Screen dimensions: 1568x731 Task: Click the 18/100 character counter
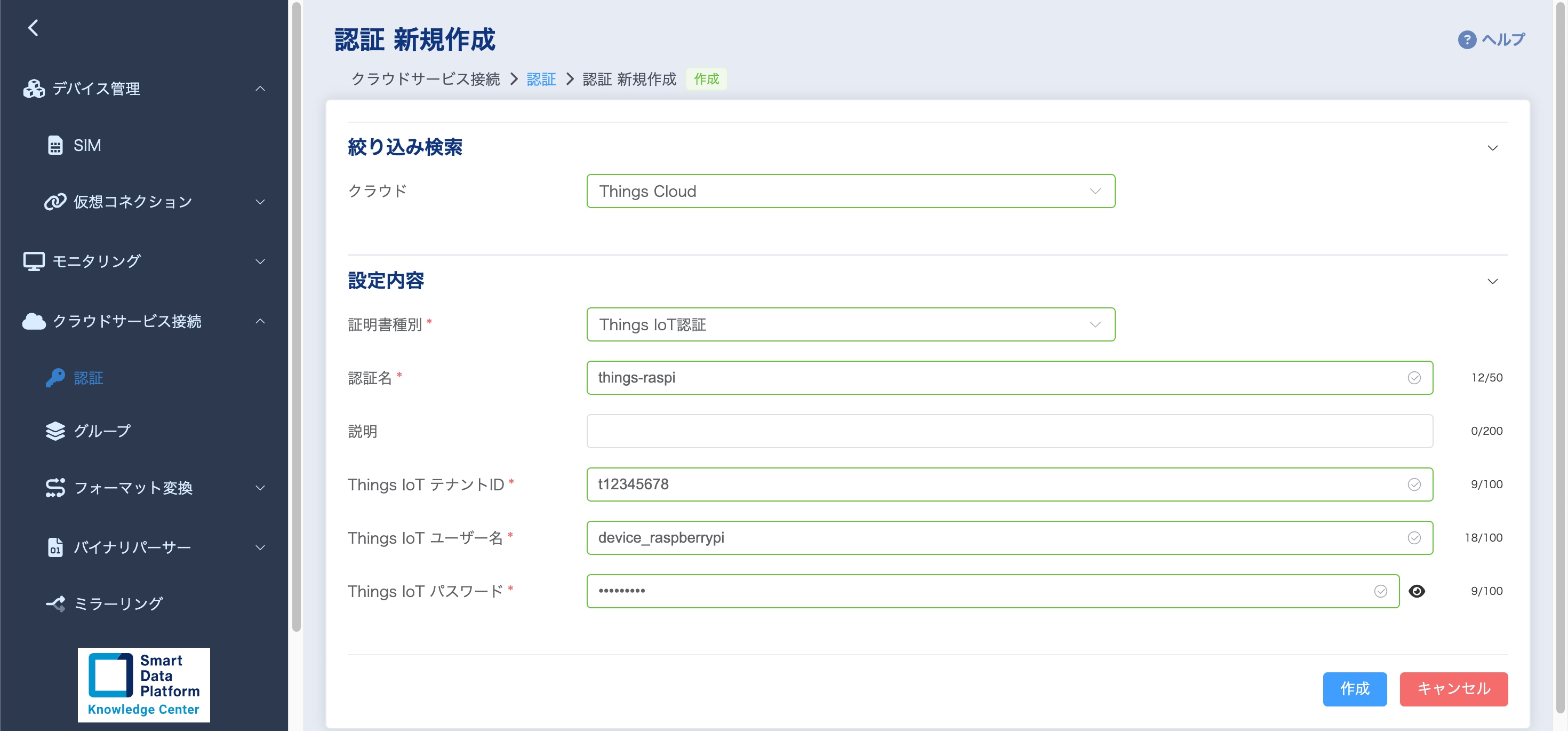click(x=1483, y=538)
